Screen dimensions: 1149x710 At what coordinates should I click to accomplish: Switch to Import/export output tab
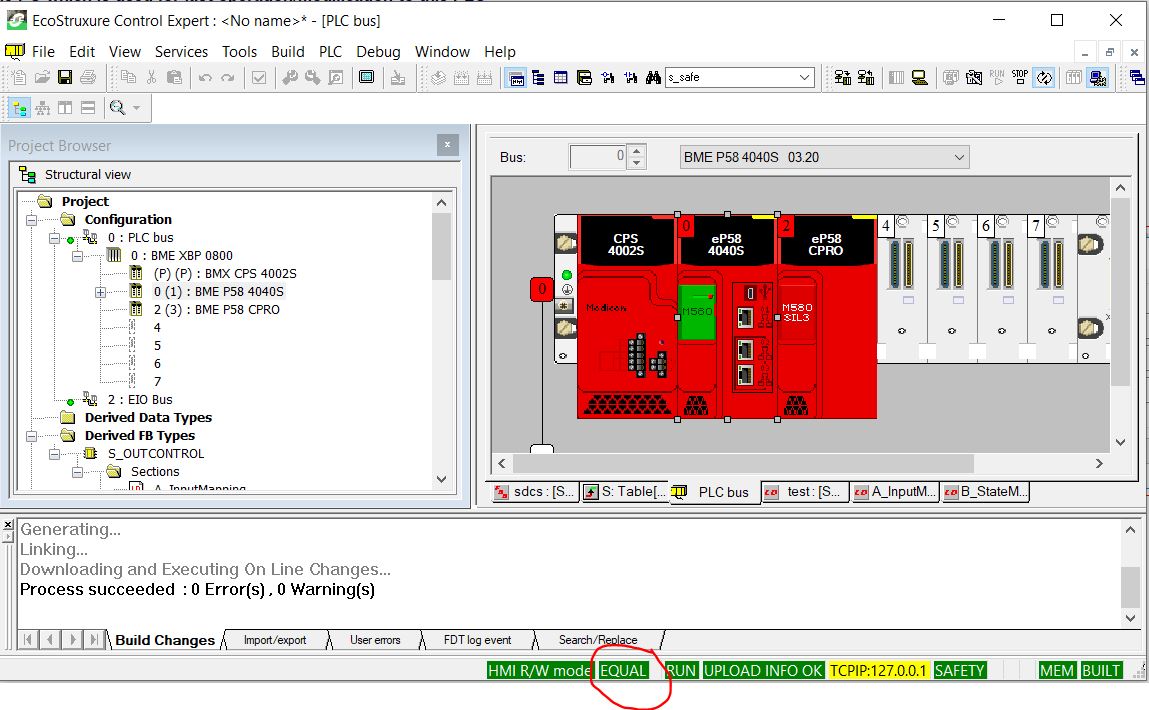click(x=275, y=640)
